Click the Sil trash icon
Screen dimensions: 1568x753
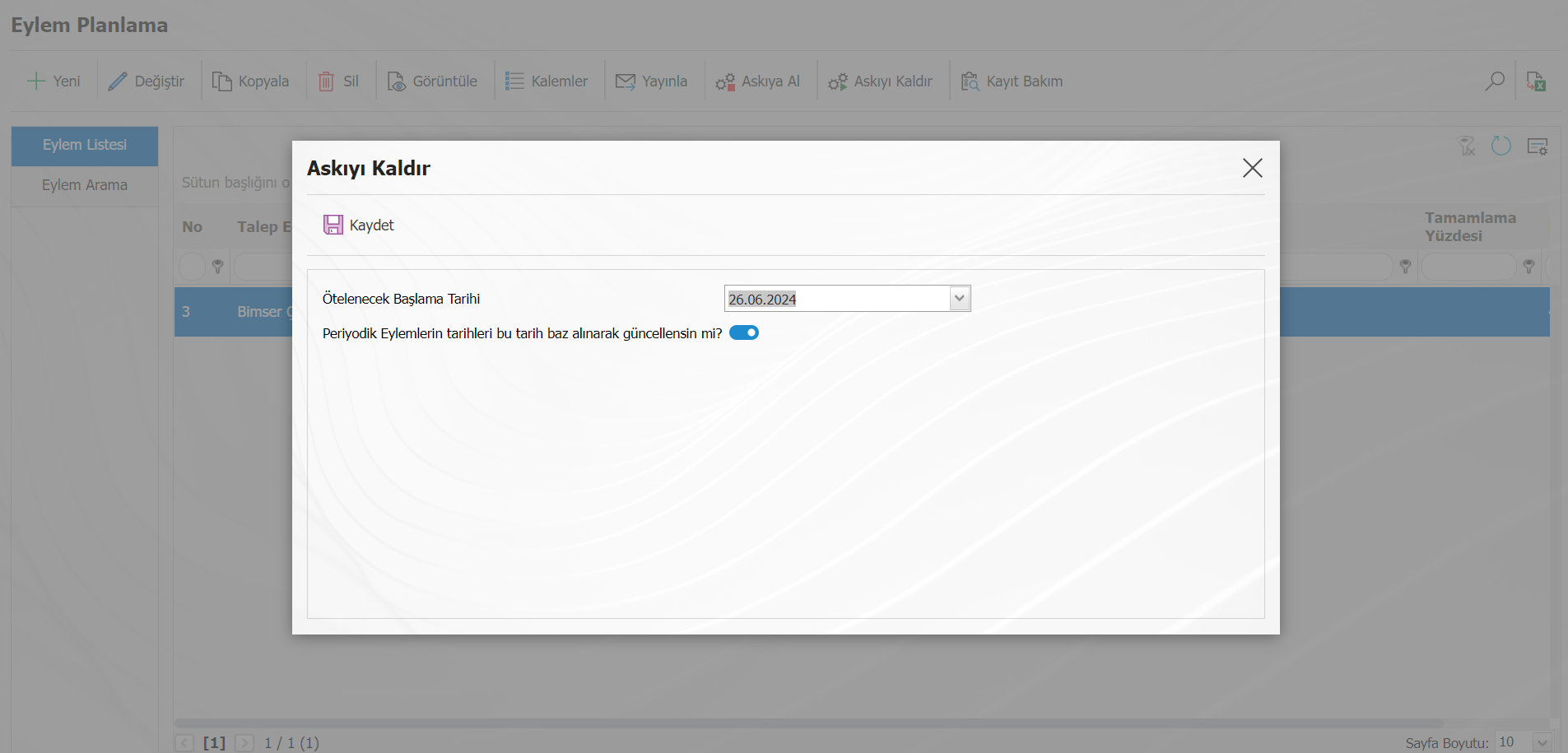coord(326,81)
